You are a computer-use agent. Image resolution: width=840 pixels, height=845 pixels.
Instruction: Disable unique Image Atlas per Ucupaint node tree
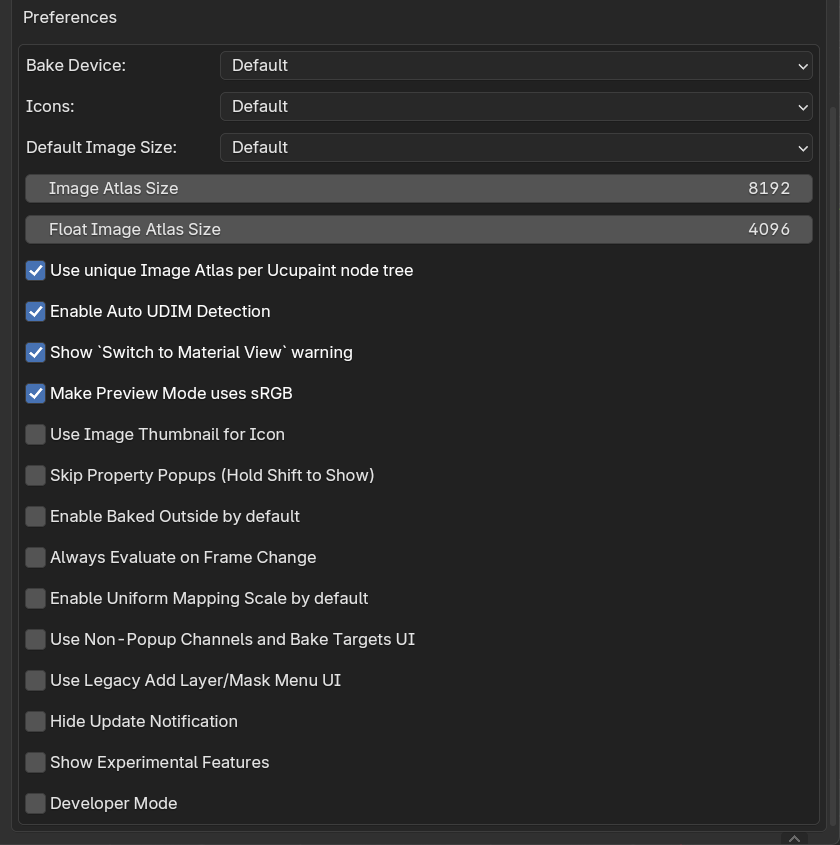pyautogui.click(x=36, y=271)
